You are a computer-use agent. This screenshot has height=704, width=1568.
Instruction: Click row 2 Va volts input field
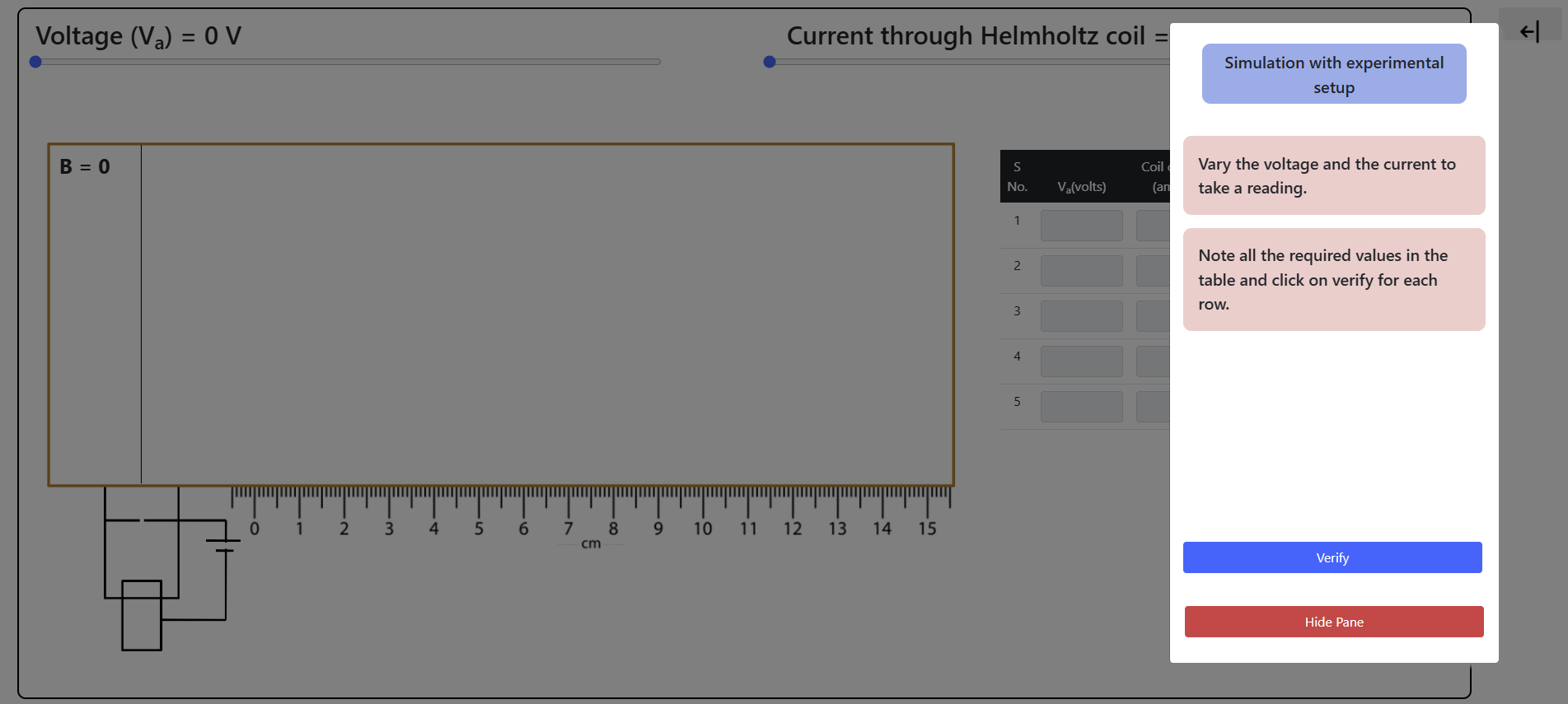click(1081, 271)
